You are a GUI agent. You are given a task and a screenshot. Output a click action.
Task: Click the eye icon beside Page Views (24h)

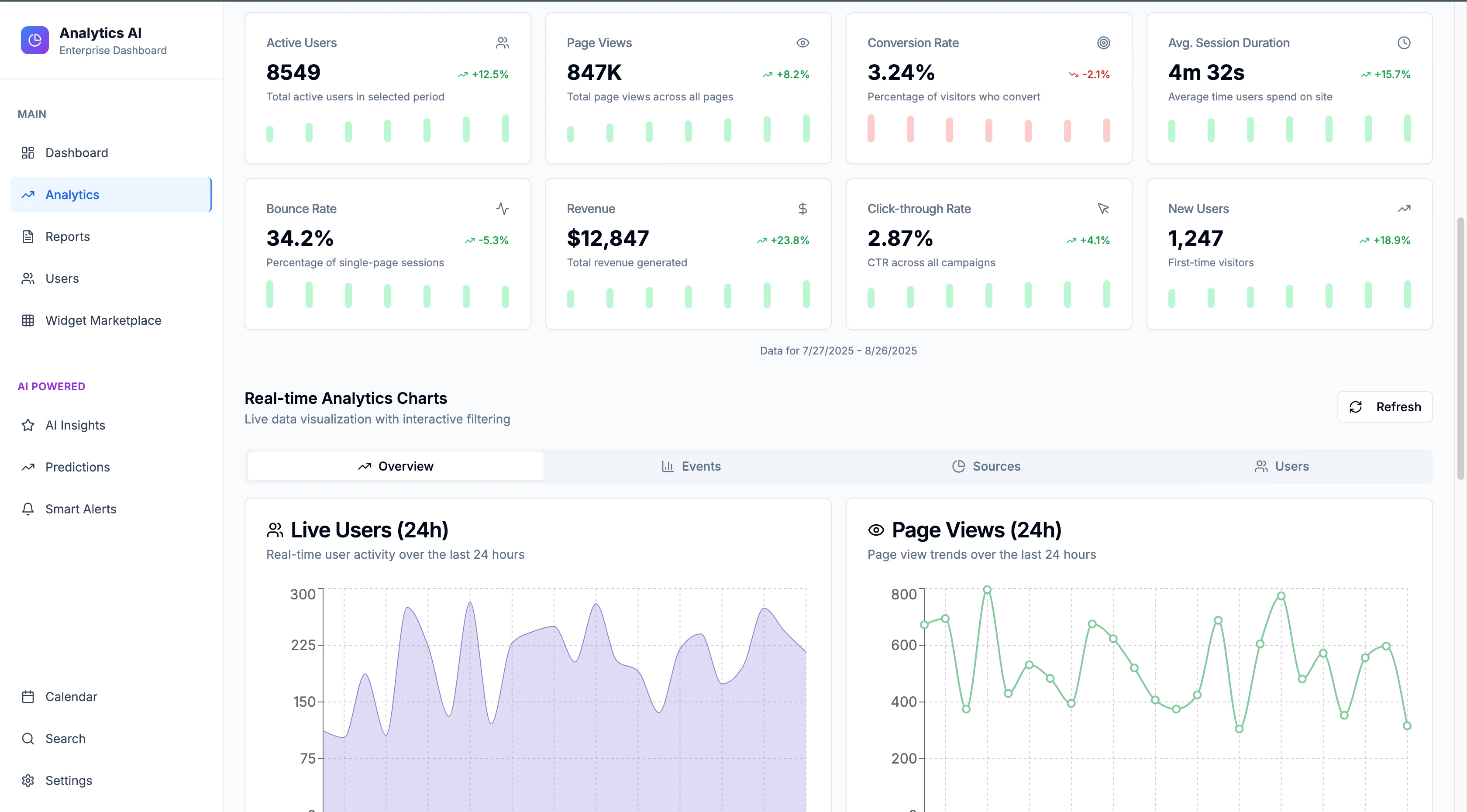(x=876, y=530)
